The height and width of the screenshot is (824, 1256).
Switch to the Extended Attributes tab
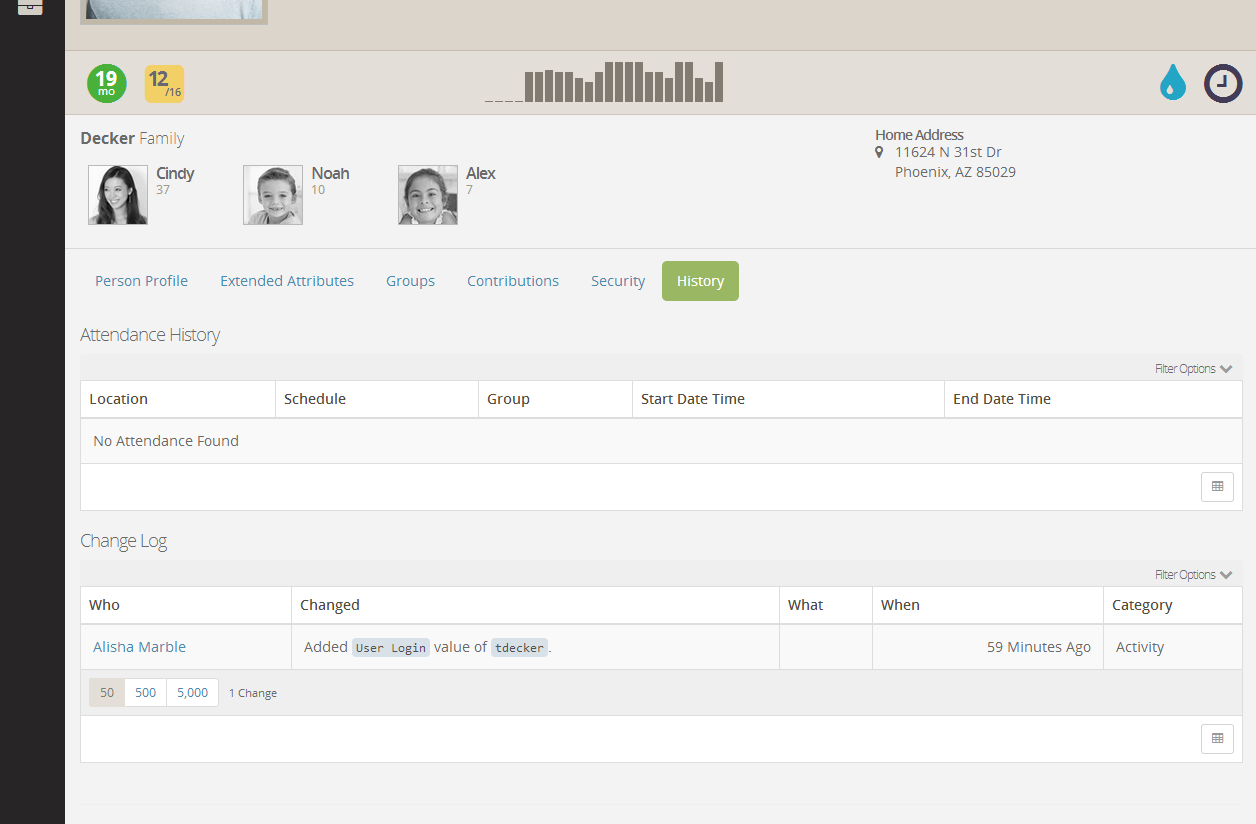click(287, 281)
